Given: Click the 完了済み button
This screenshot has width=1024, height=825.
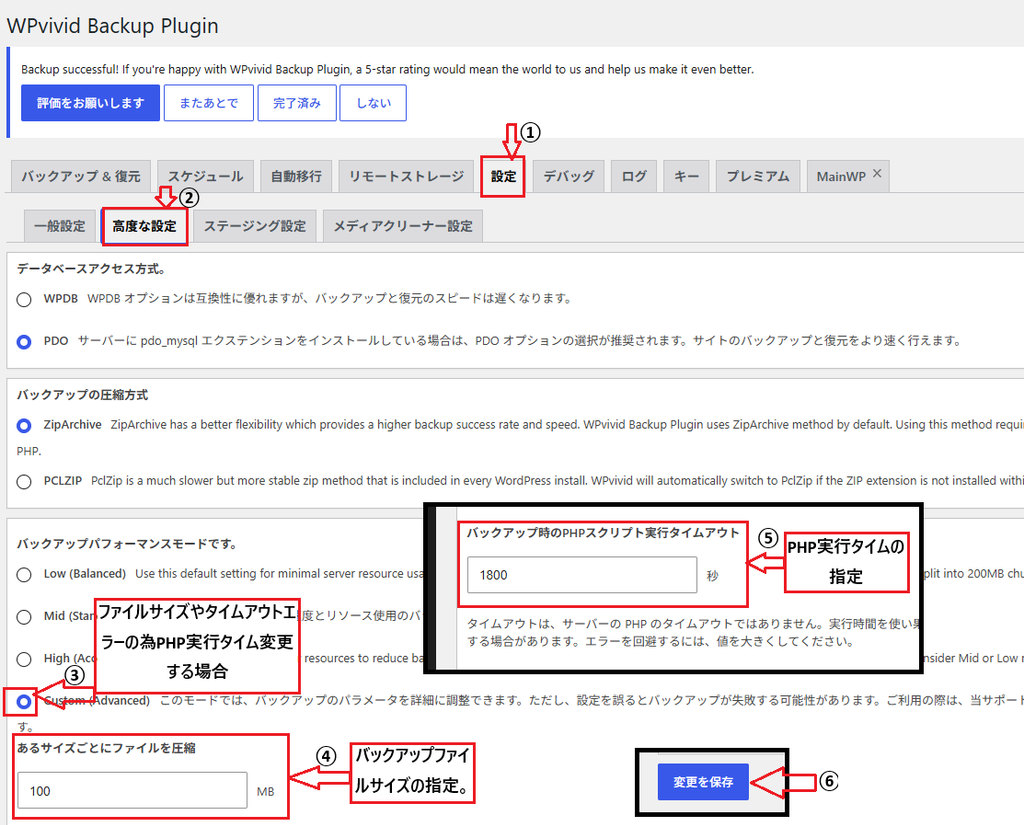Looking at the screenshot, I should (297, 103).
